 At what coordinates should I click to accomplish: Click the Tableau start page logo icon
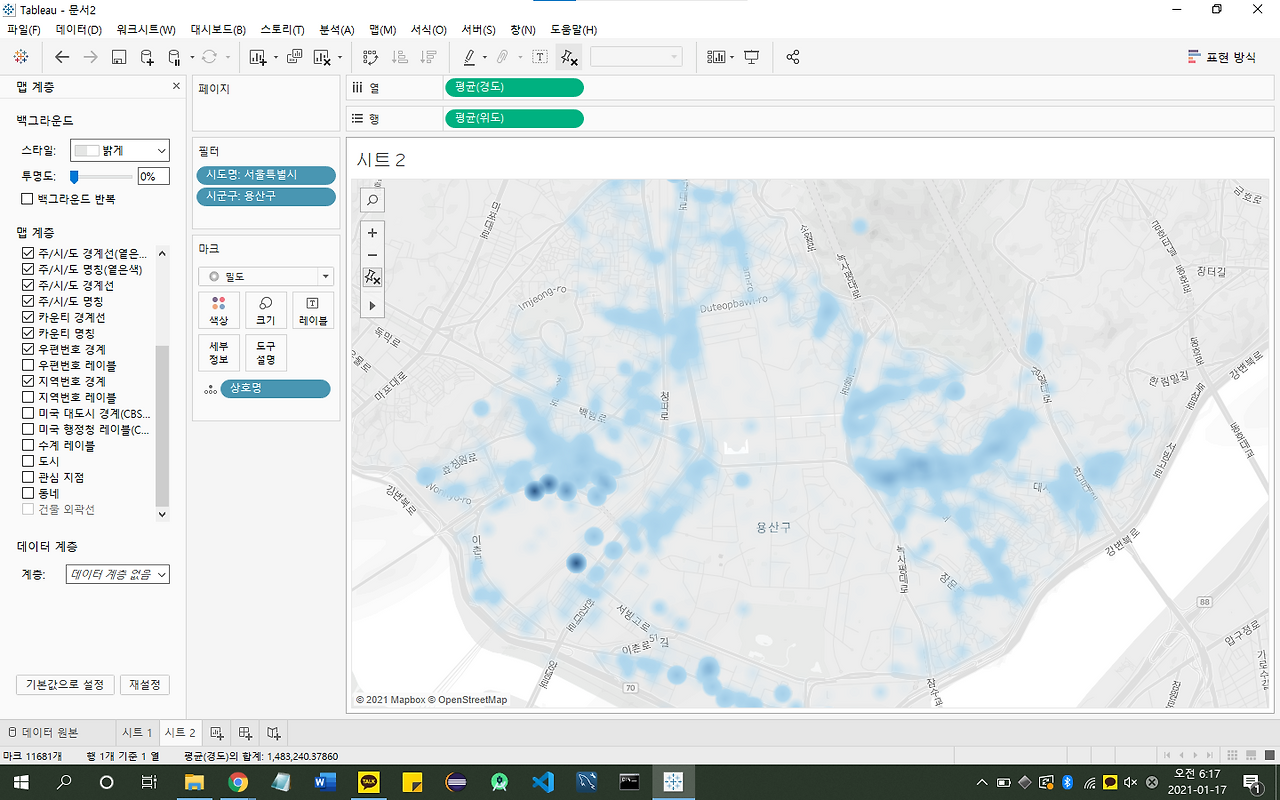(21, 57)
